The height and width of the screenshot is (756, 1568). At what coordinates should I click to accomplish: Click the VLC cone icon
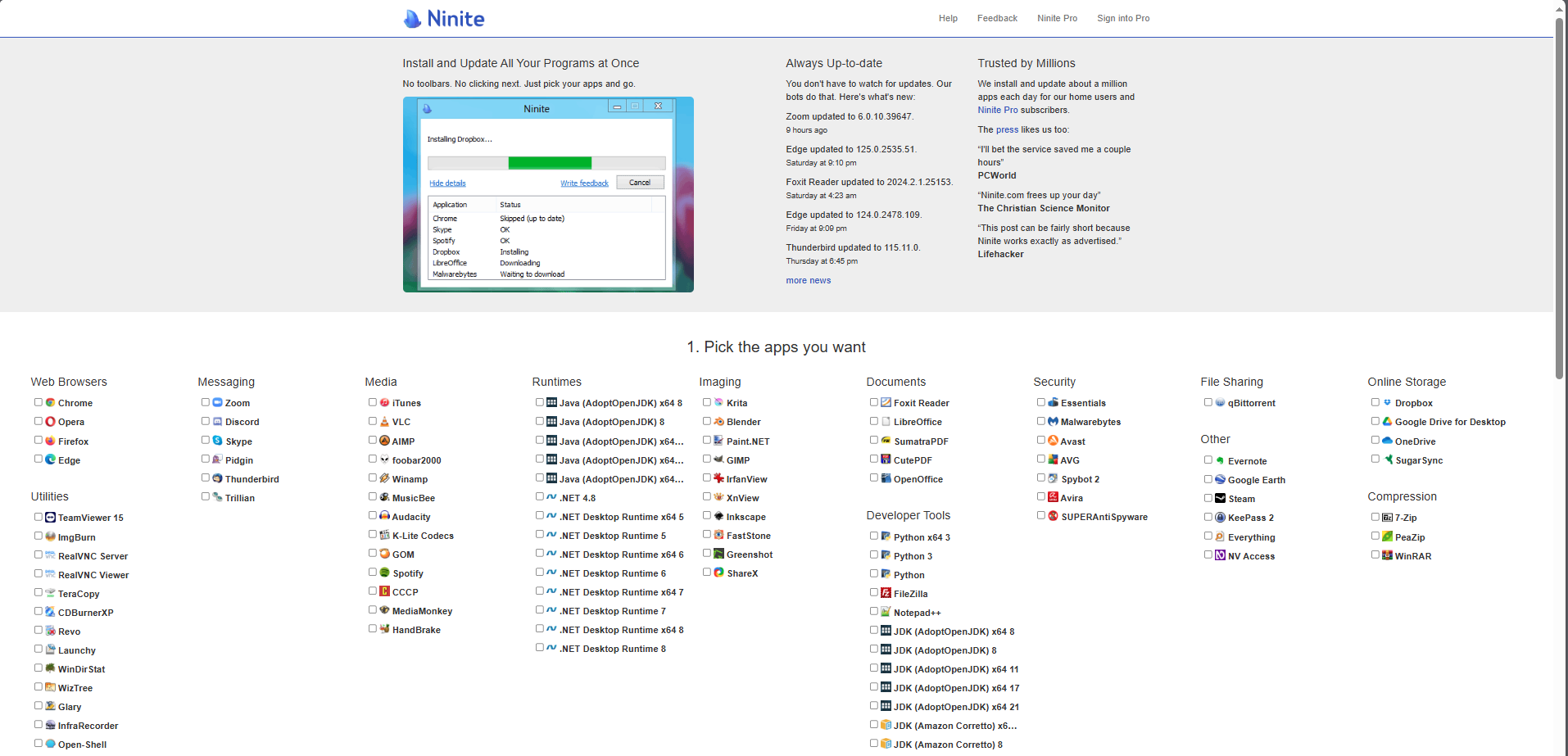click(x=384, y=422)
